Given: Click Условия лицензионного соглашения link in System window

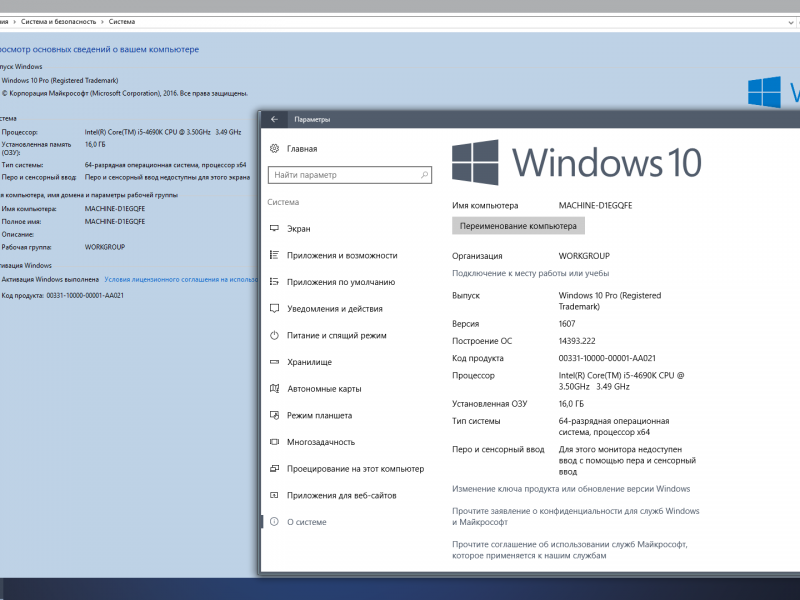Looking at the screenshot, I should 181,280.
